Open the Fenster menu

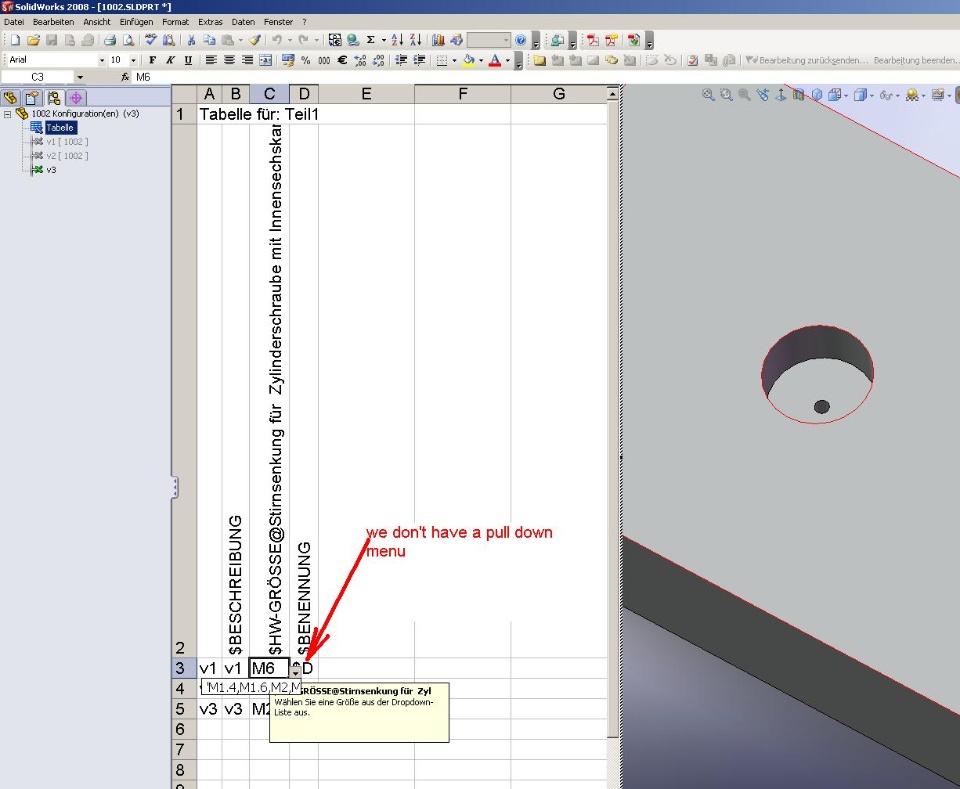[x=279, y=22]
